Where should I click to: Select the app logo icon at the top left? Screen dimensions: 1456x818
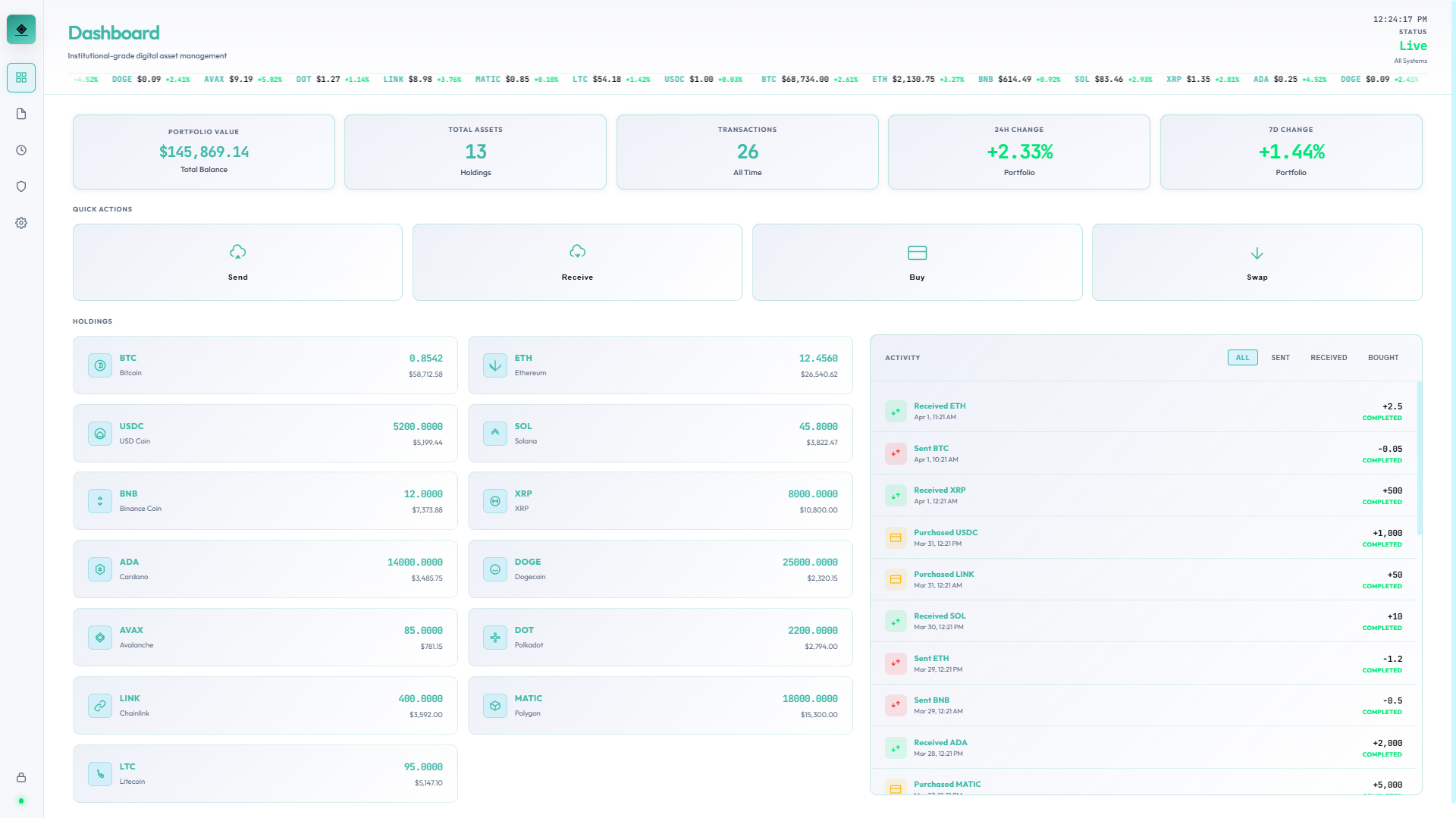point(21,29)
